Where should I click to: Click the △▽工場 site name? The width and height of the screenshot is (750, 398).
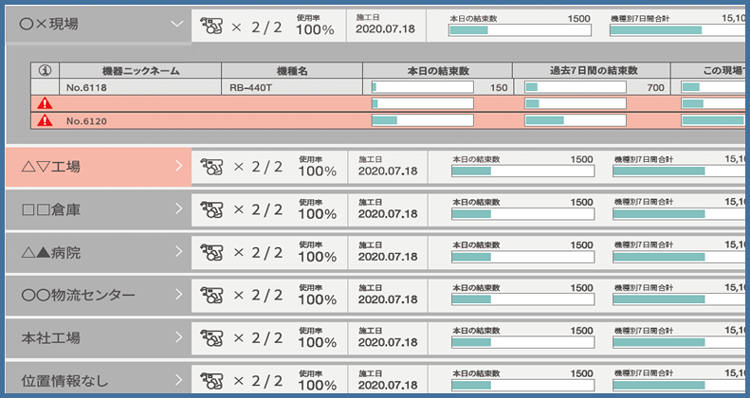click(x=51, y=166)
